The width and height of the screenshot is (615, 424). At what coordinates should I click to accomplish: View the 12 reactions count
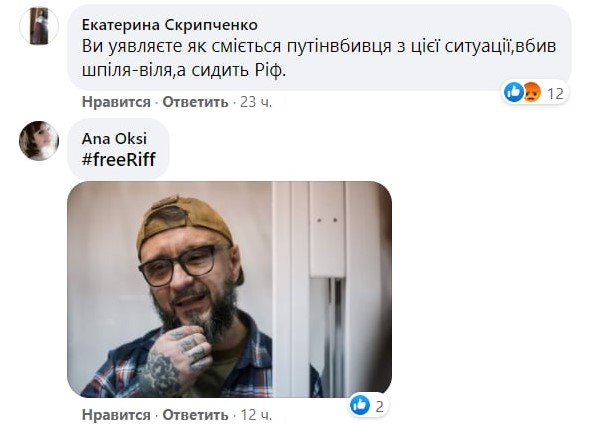(555, 93)
